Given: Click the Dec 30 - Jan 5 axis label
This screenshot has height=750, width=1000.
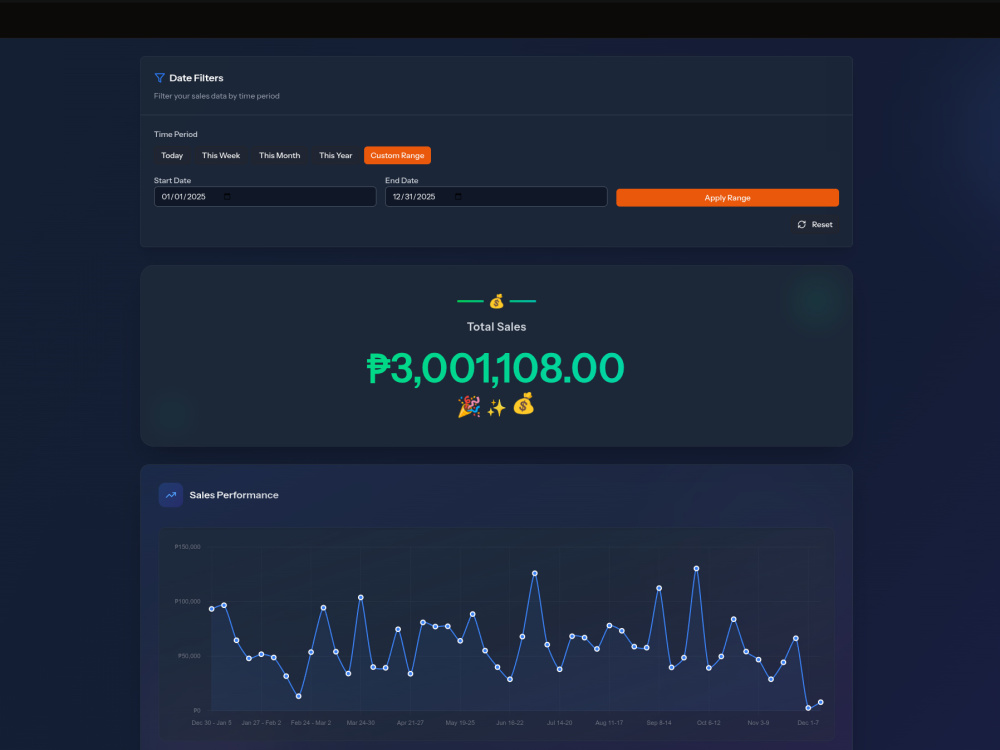Looking at the screenshot, I should coord(212,723).
